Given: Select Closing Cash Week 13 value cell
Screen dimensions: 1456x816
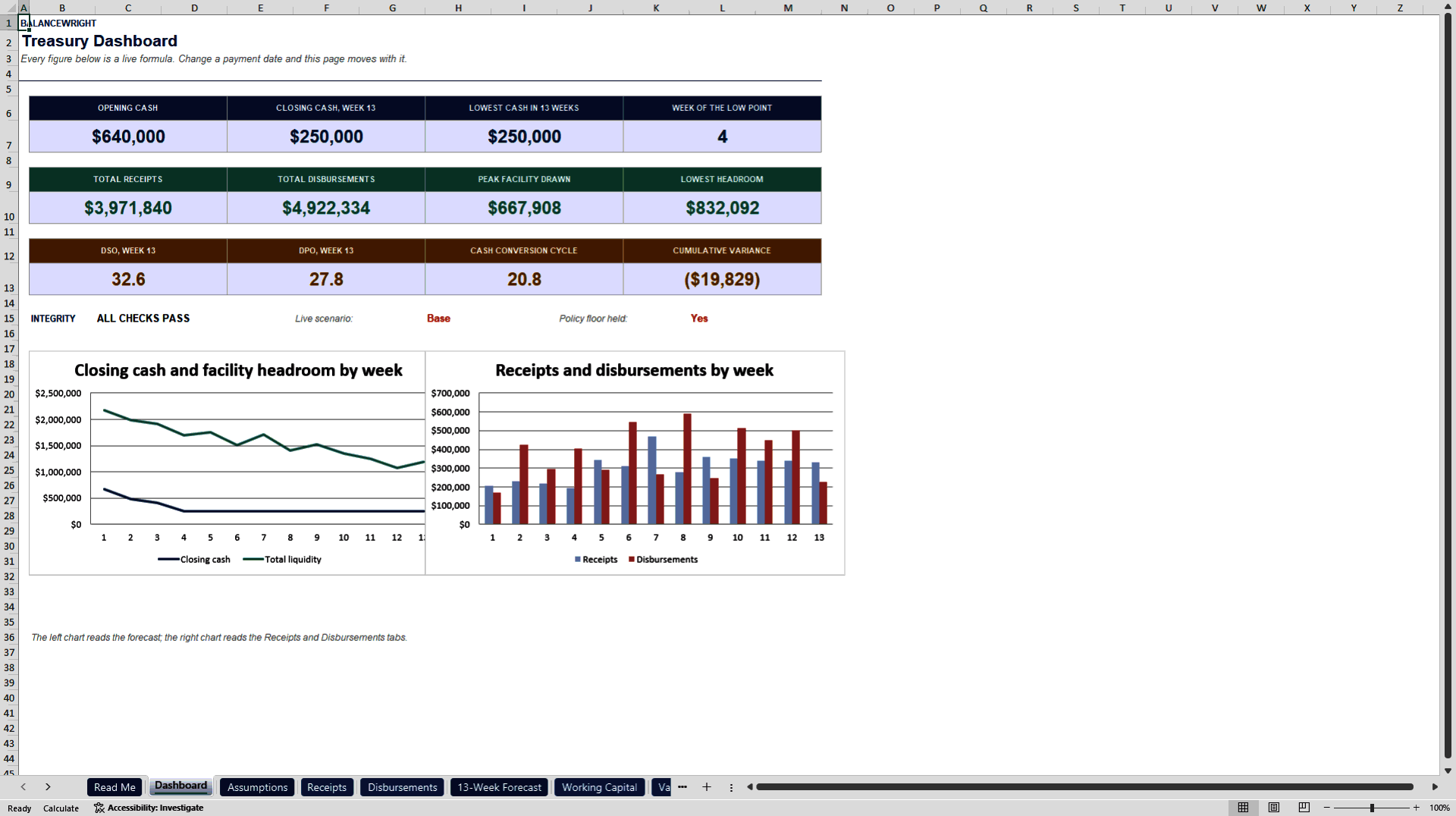Looking at the screenshot, I should [x=326, y=137].
